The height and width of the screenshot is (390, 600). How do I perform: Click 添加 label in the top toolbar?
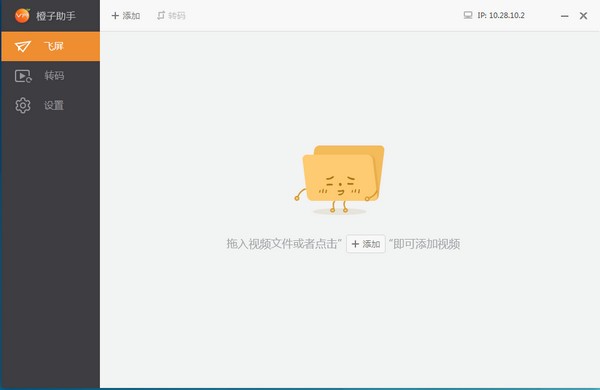point(131,16)
